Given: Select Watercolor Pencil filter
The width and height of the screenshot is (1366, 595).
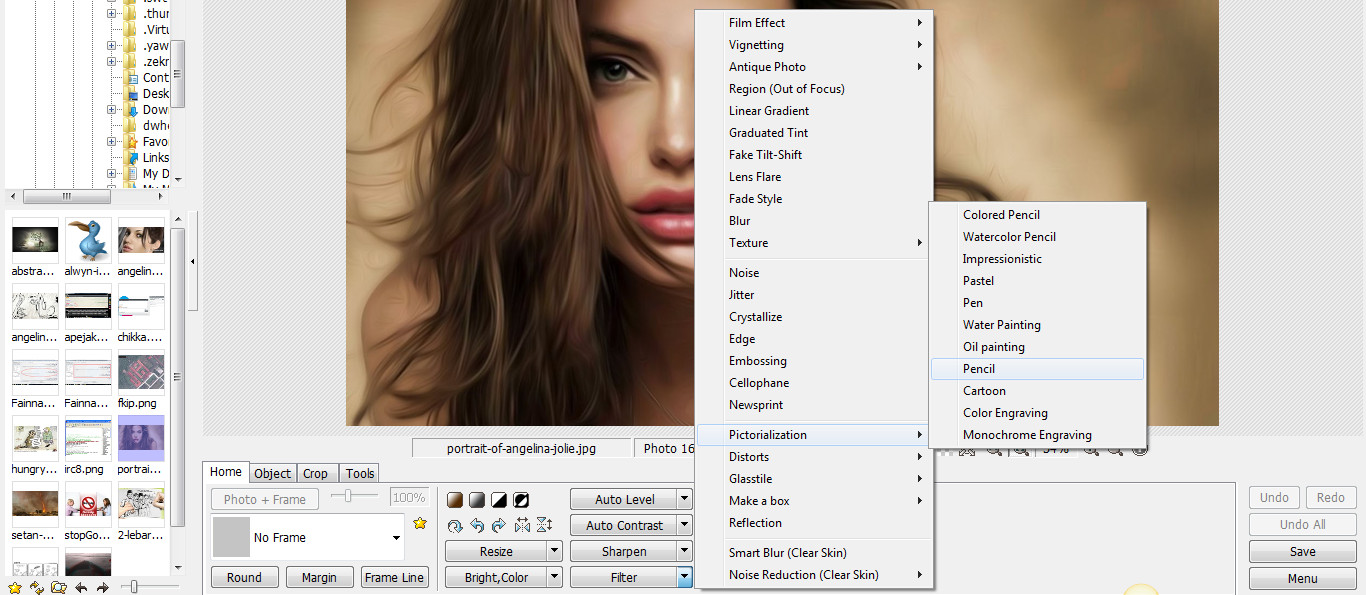Looking at the screenshot, I should (1037, 237).
